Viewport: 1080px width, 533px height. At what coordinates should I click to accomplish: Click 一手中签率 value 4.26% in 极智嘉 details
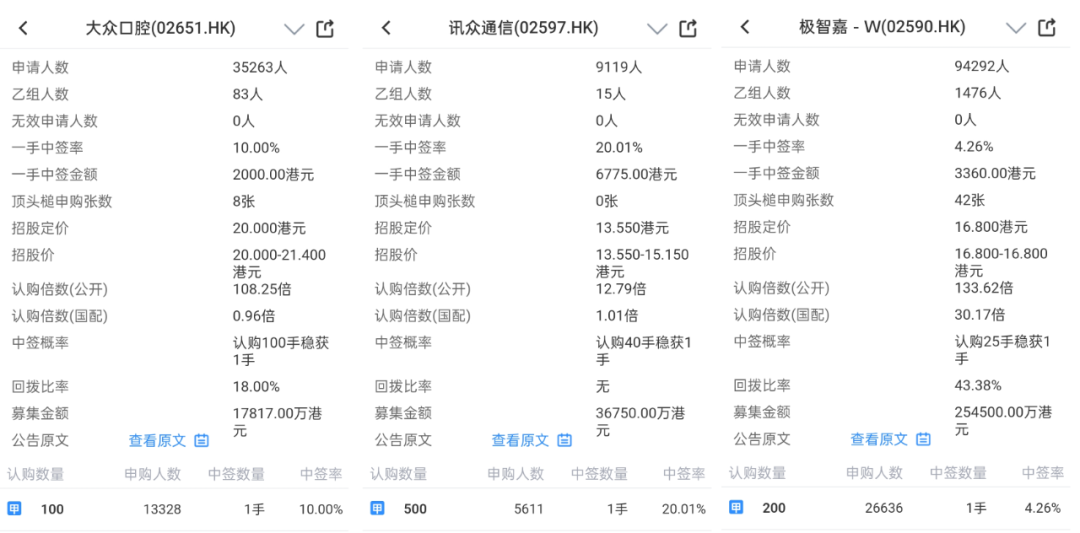(x=974, y=147)
